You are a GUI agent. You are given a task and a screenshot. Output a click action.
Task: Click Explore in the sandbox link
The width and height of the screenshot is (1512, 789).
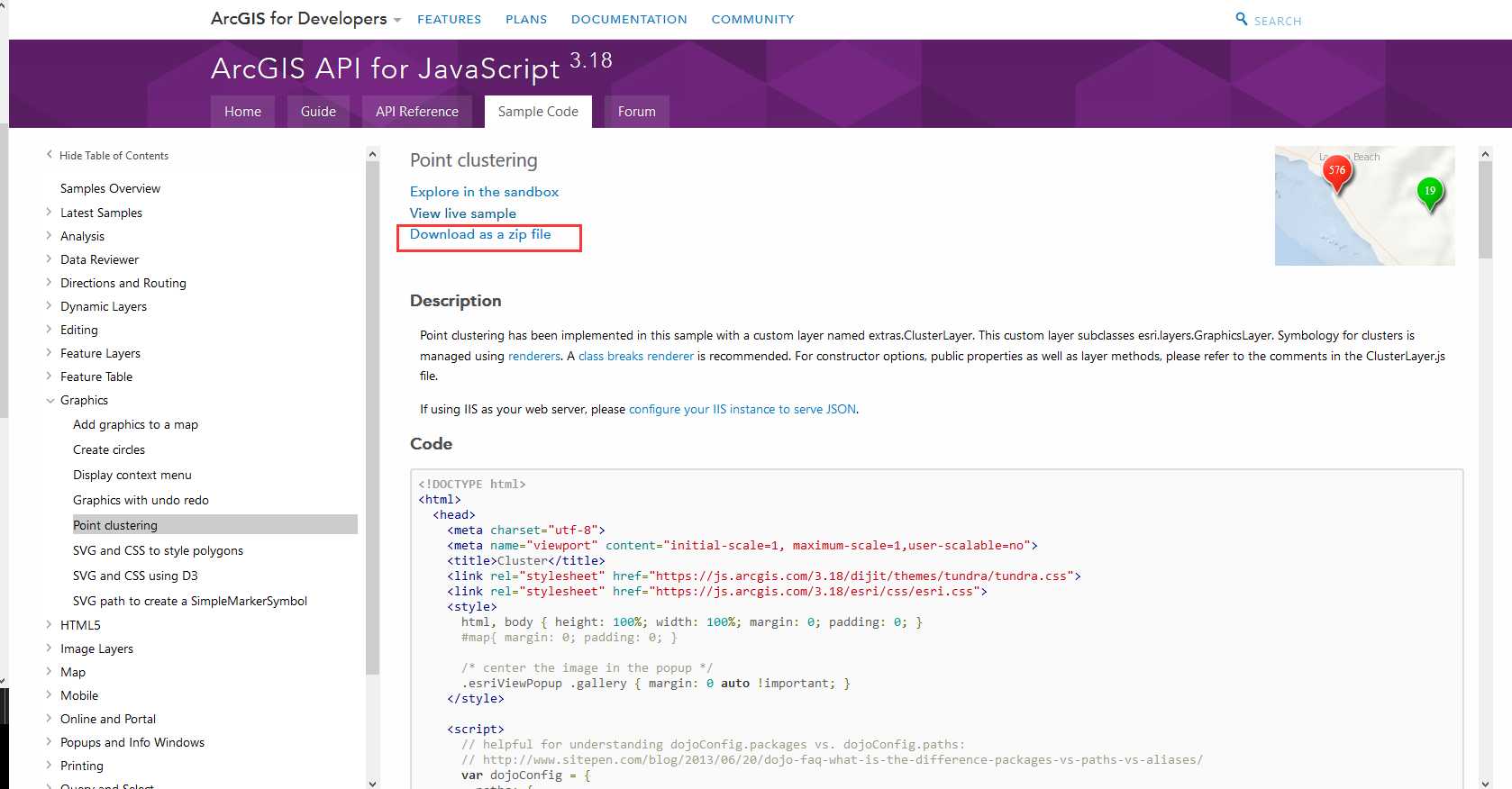click(x=484, y=192)
